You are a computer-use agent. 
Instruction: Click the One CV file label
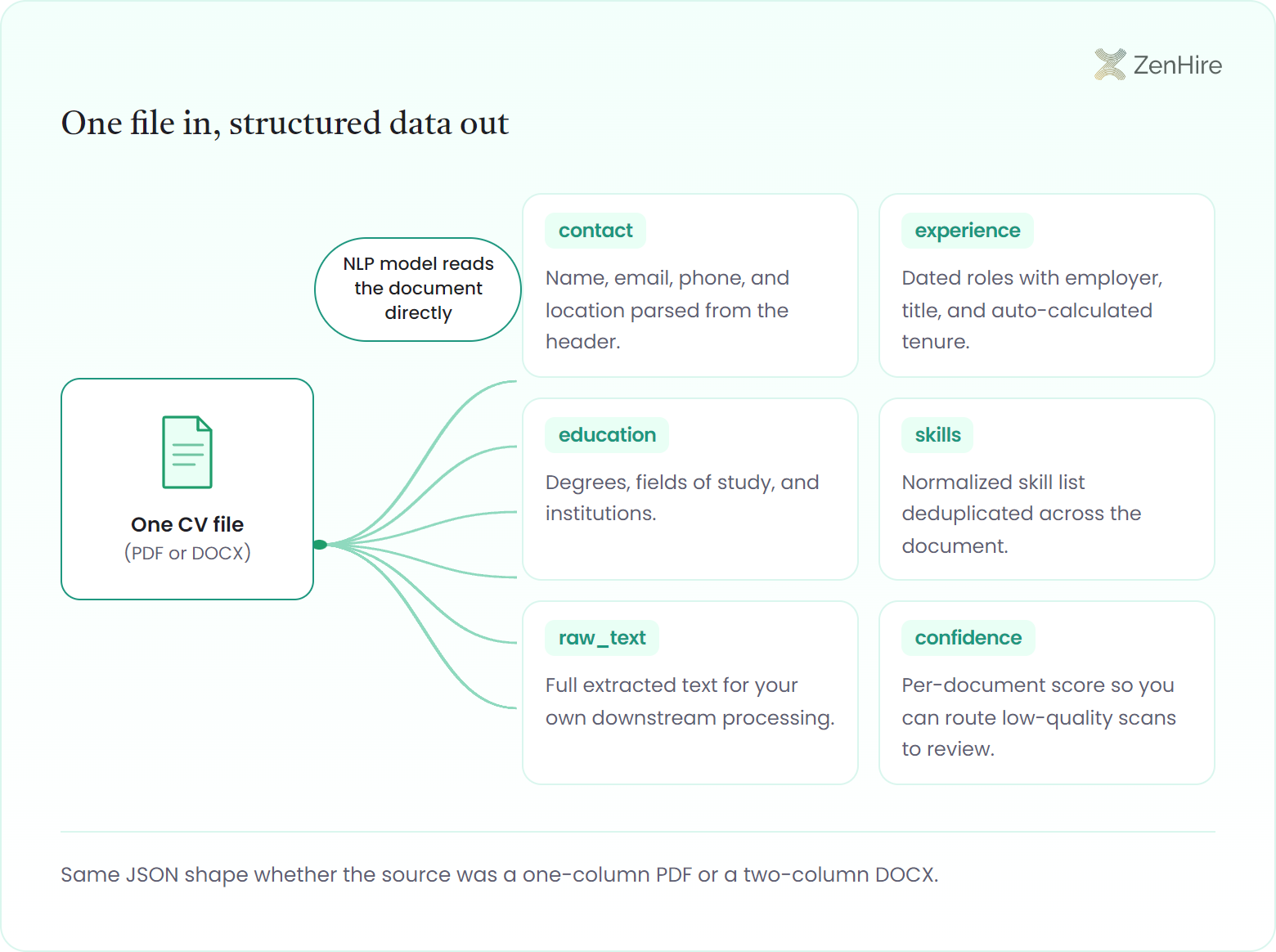click(187, 524)
